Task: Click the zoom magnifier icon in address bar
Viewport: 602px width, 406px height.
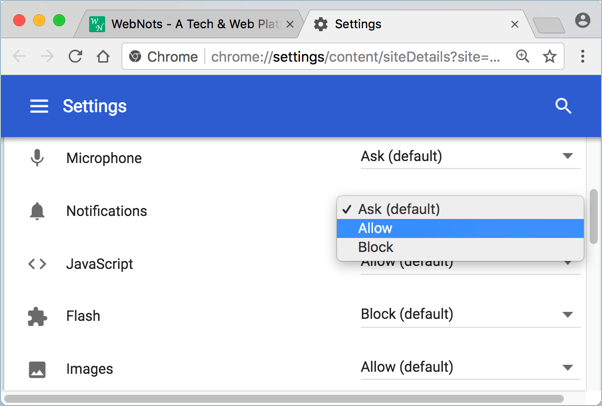Action: click(522, 57)
